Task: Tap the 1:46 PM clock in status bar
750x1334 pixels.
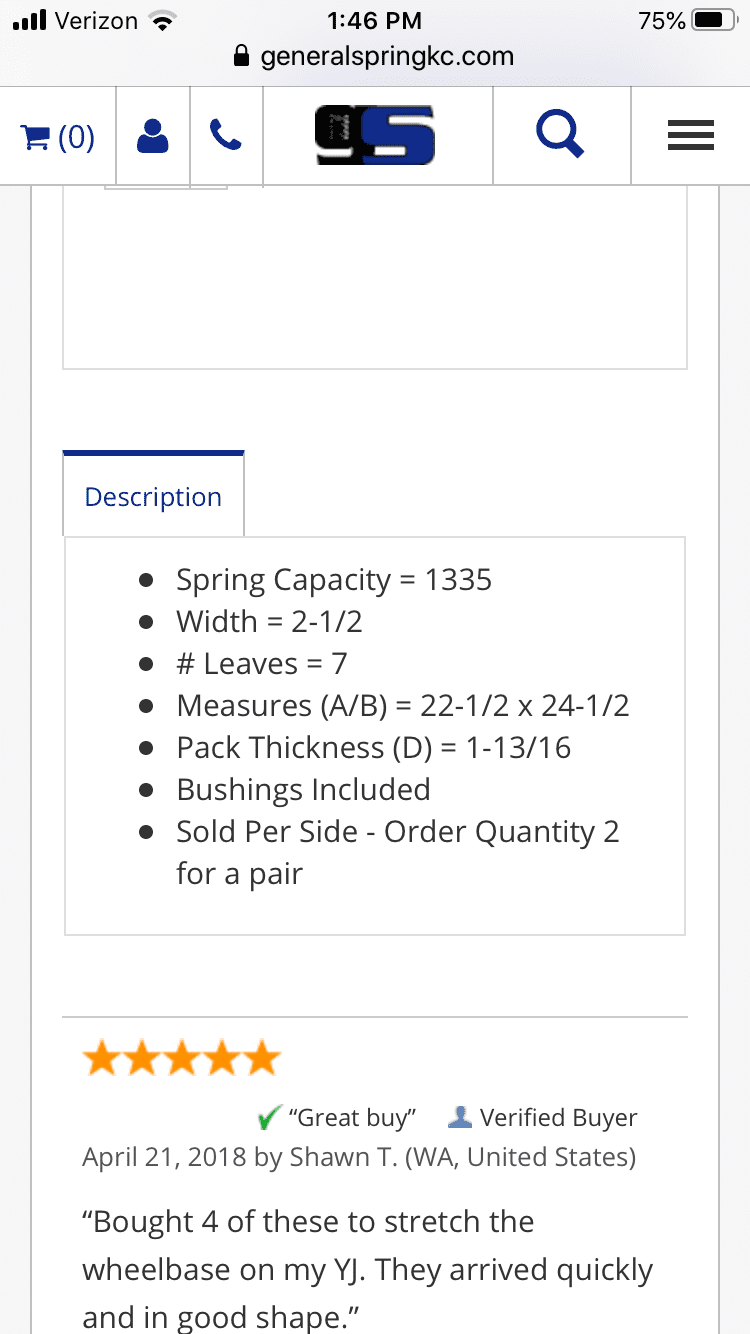Action: pos(375,20)
